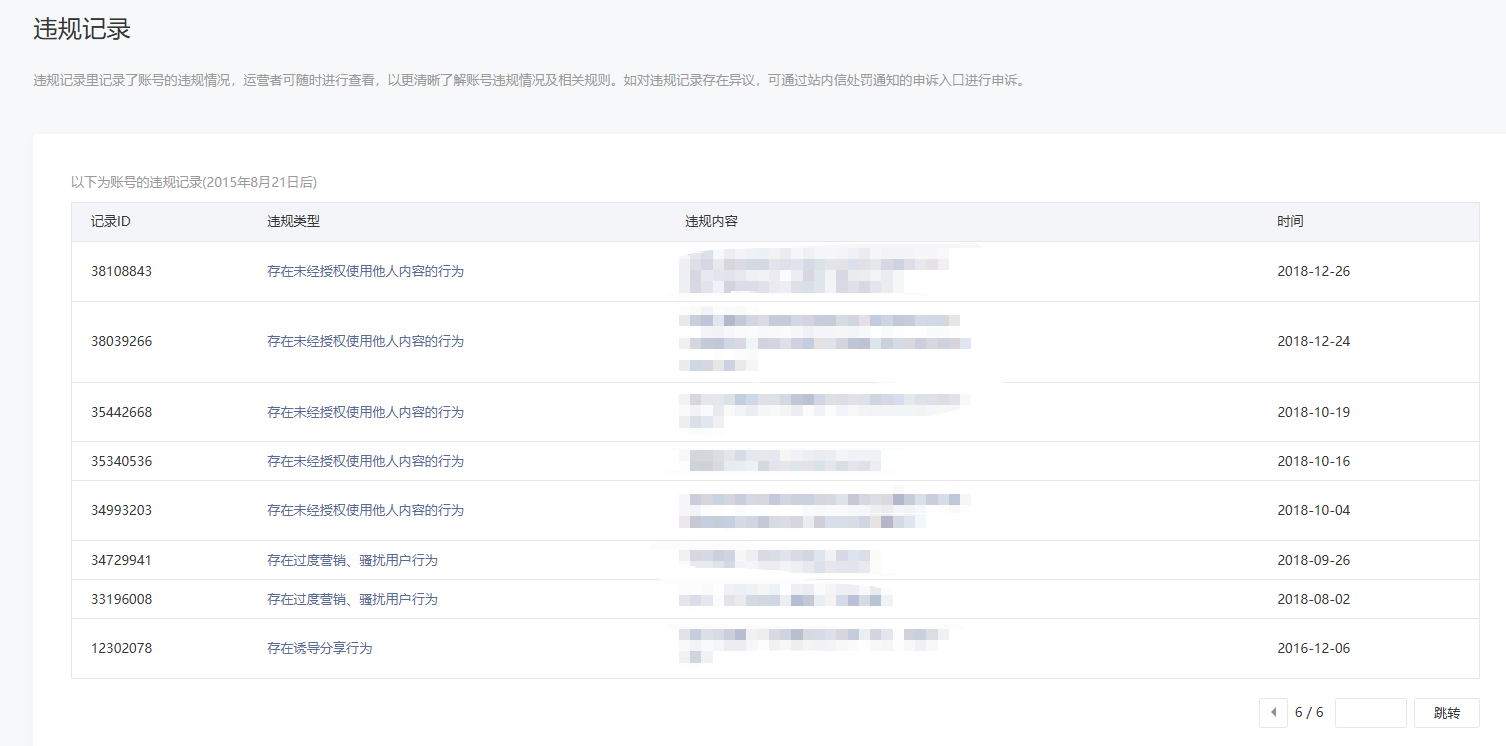Open violation type link for record 38039266
This screenshot has height=746, width=1506.
click(365, 341)
